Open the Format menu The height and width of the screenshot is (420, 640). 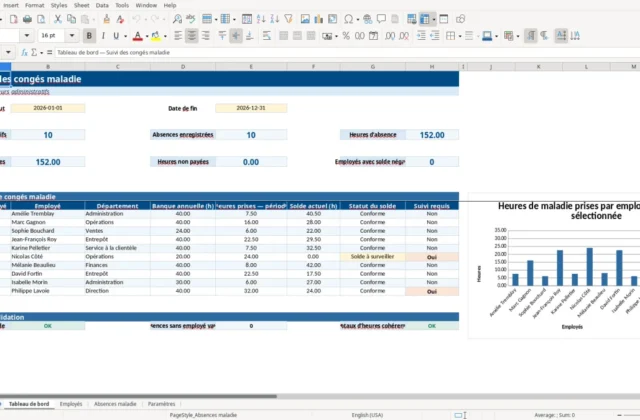coord(34,5)
